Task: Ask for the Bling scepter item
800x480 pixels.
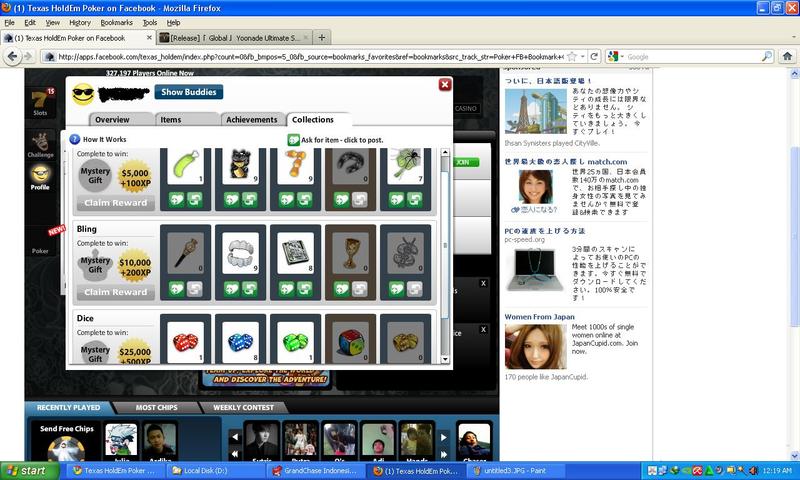Action: click(176, 289)
